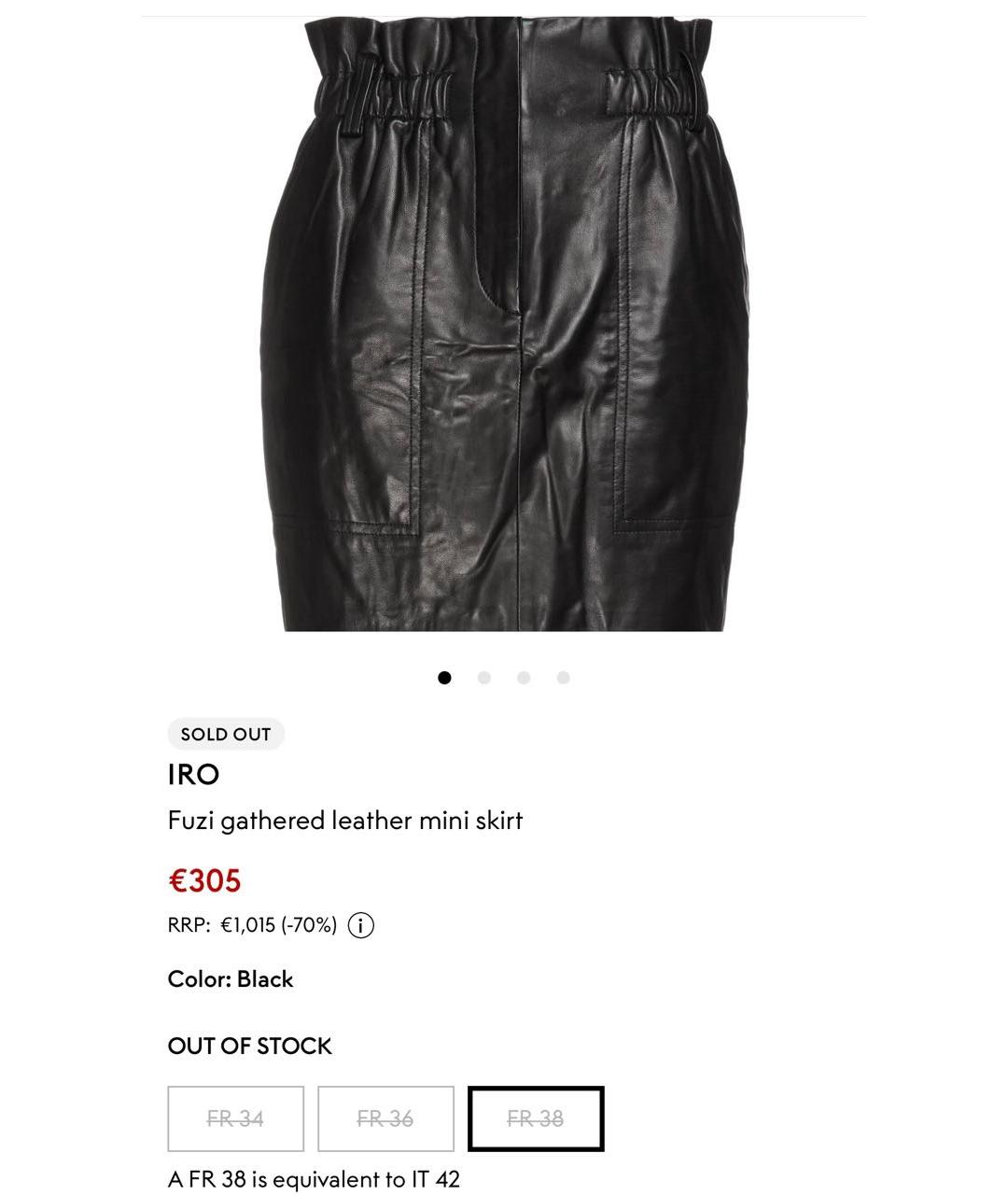Click the Color: Black label

(231, 979)
